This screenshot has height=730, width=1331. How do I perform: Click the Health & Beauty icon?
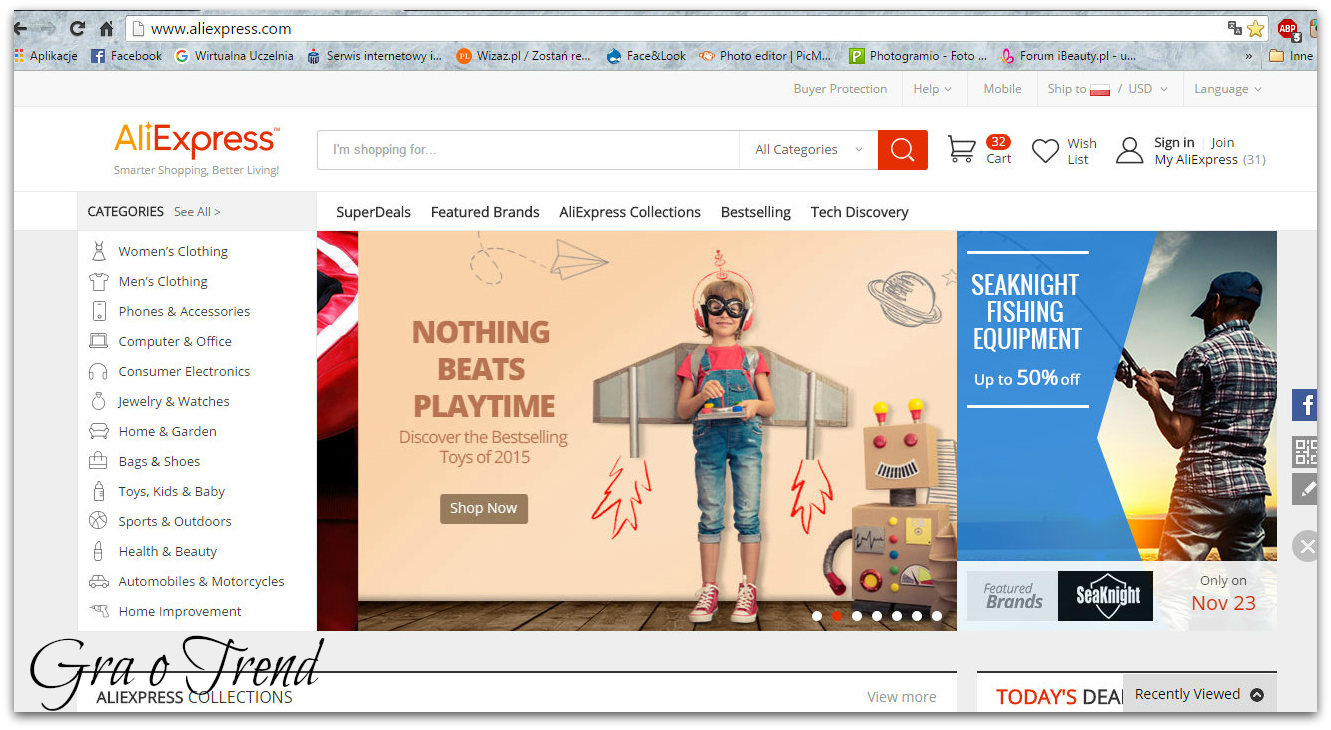[98, 551]
